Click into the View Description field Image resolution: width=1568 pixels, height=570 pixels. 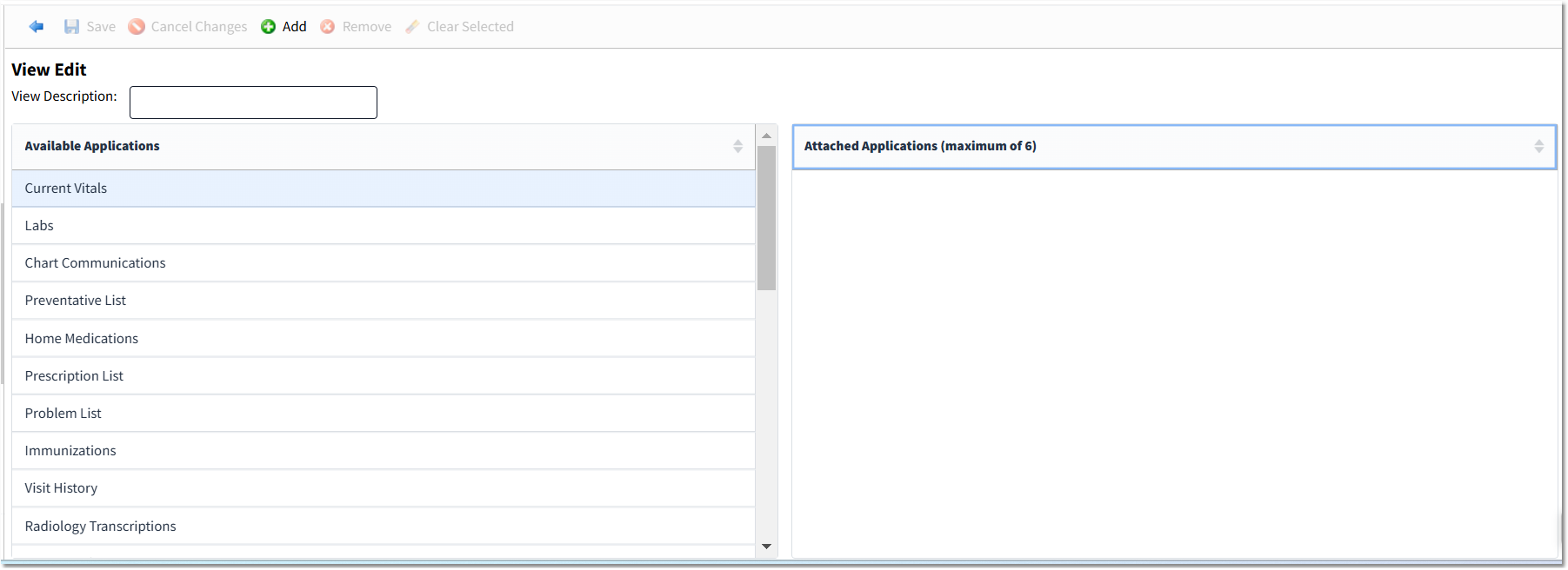[253, 103]
